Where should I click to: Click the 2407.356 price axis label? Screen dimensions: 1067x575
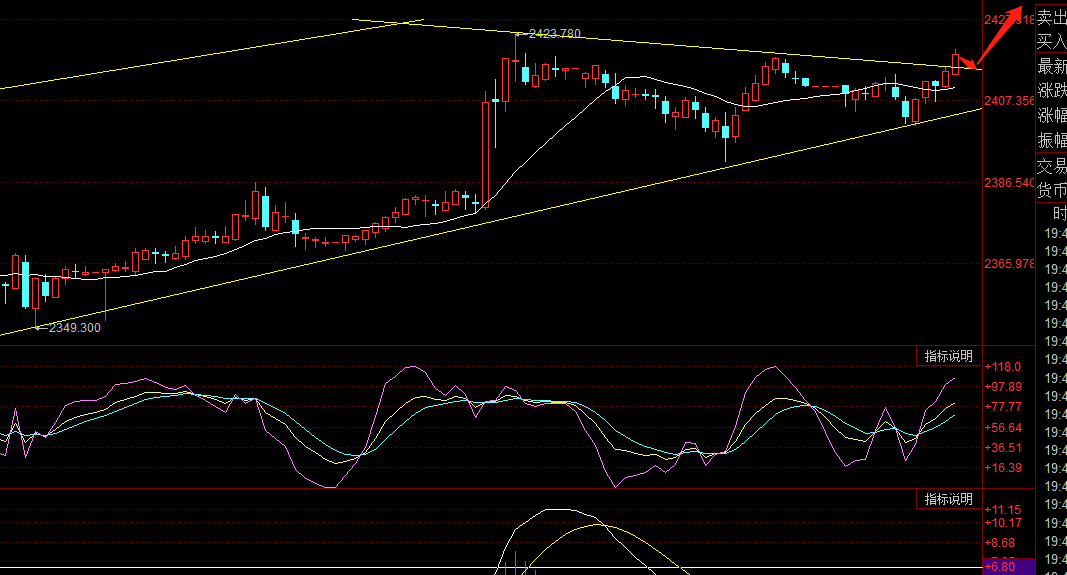click(1009, 101)
